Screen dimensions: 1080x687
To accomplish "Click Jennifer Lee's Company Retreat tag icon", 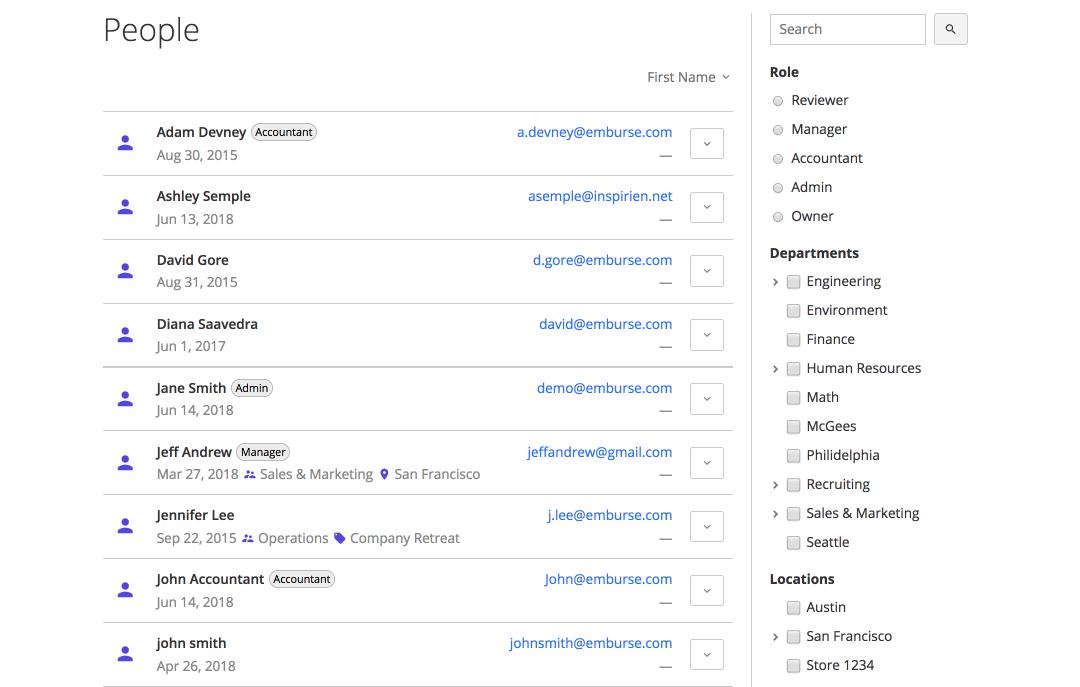I will (x=340, y=538).
